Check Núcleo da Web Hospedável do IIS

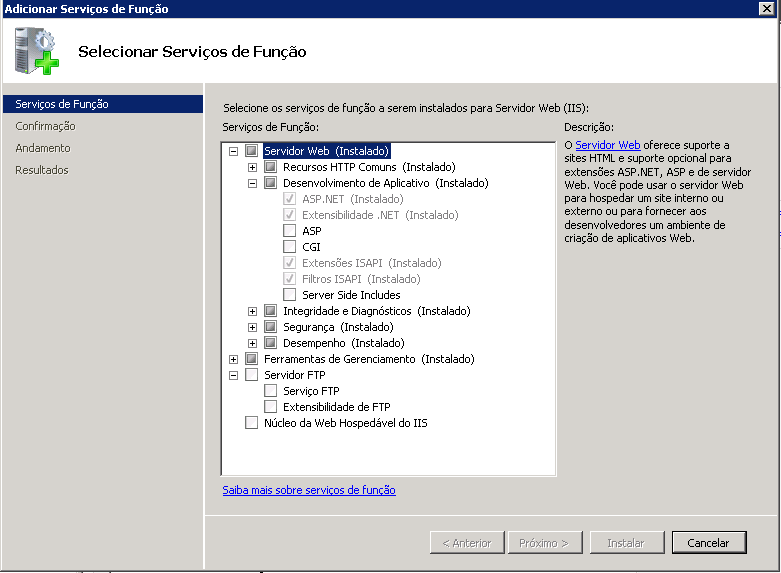coord(251,423)
